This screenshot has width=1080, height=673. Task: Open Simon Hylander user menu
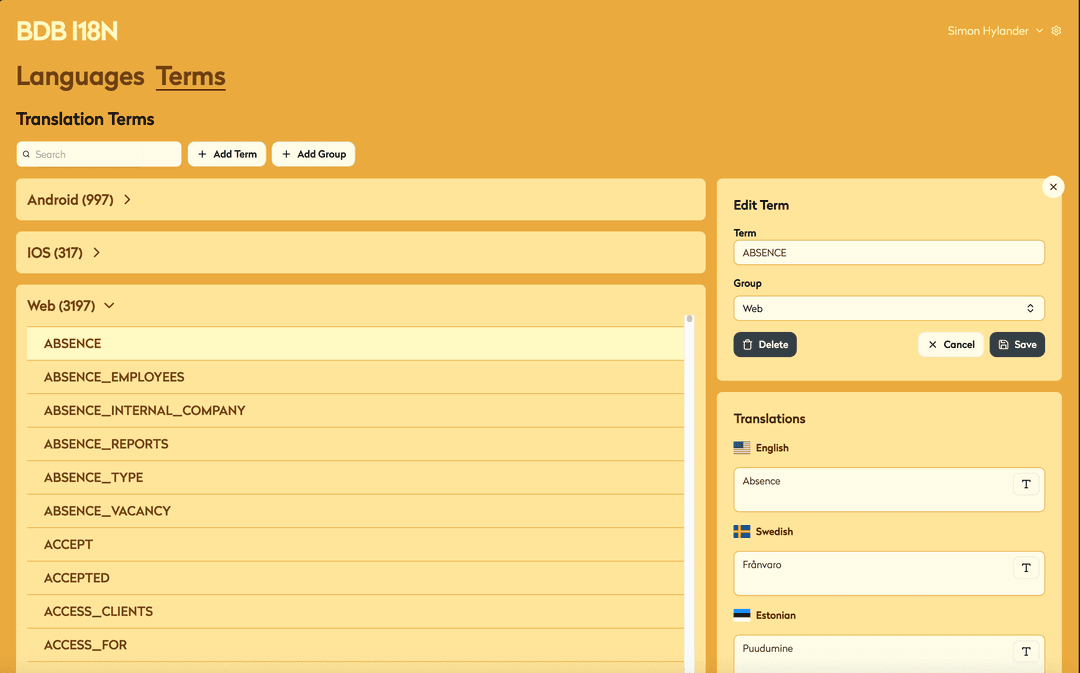tap(994, 31)
